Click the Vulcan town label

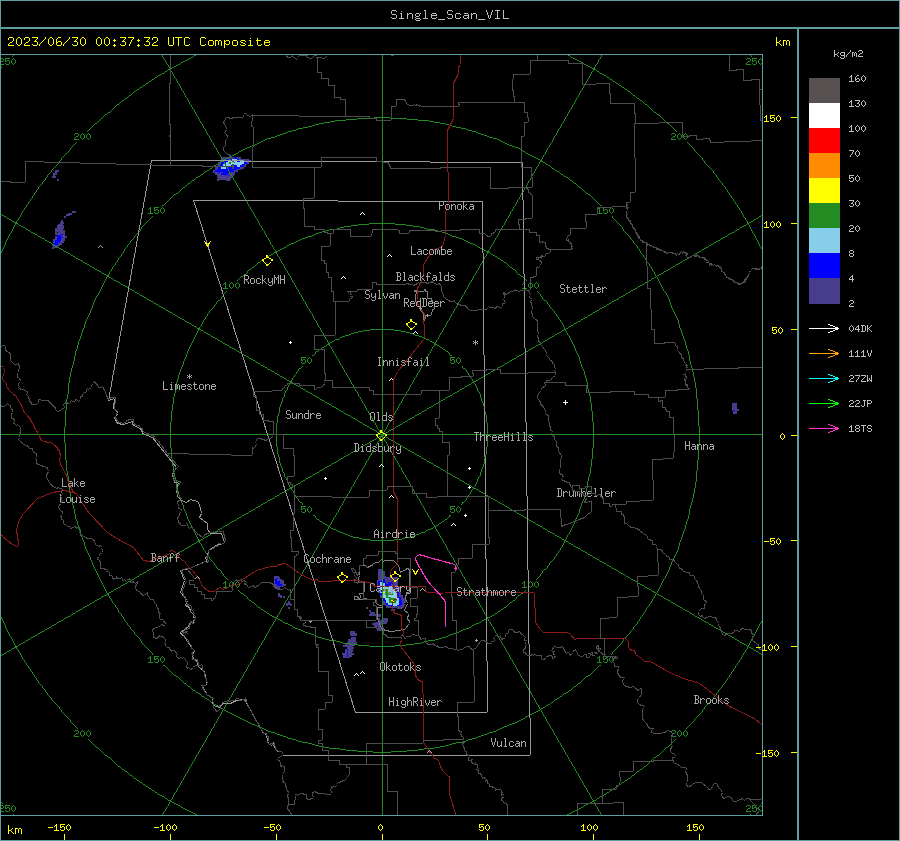(508, 743)
